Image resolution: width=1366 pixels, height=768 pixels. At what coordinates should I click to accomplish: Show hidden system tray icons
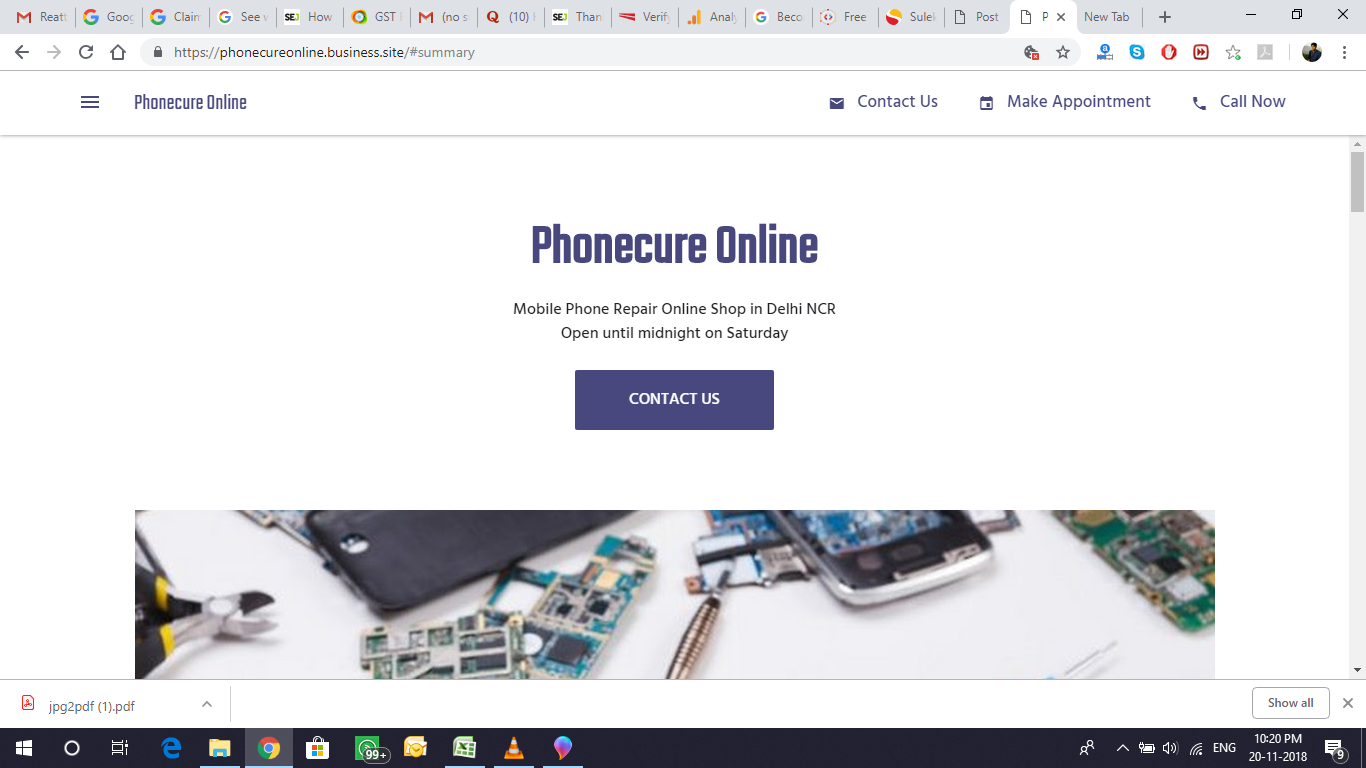pos(1122,748)
